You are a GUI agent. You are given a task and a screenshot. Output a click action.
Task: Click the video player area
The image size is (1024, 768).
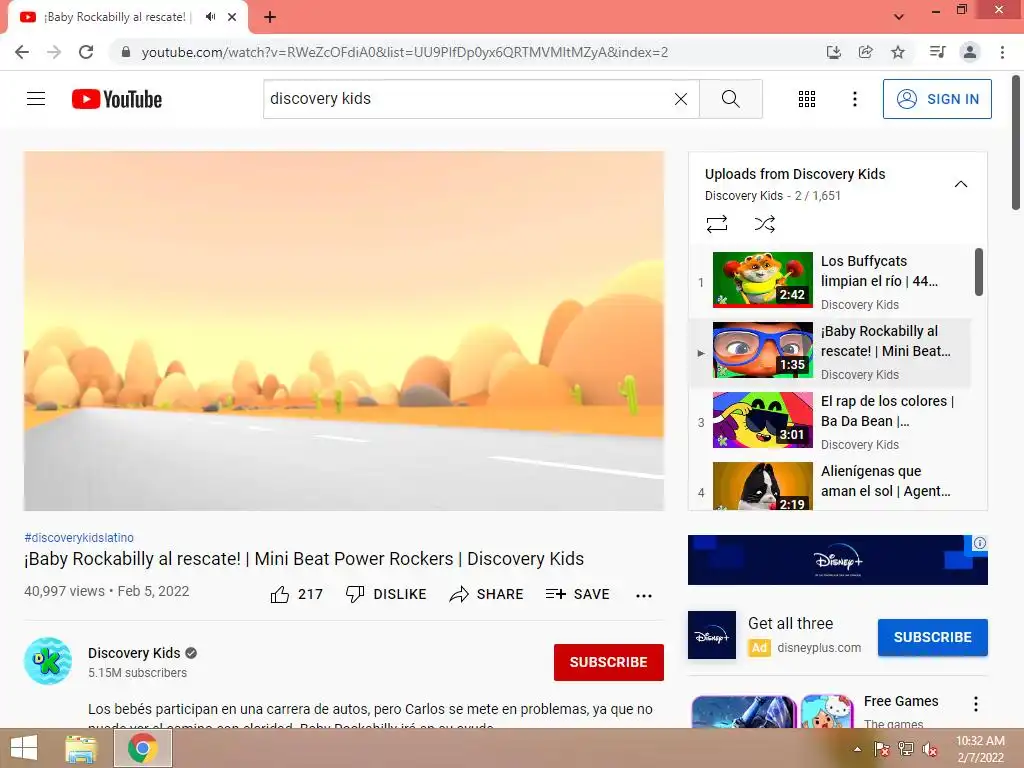(x=344, y=330)
